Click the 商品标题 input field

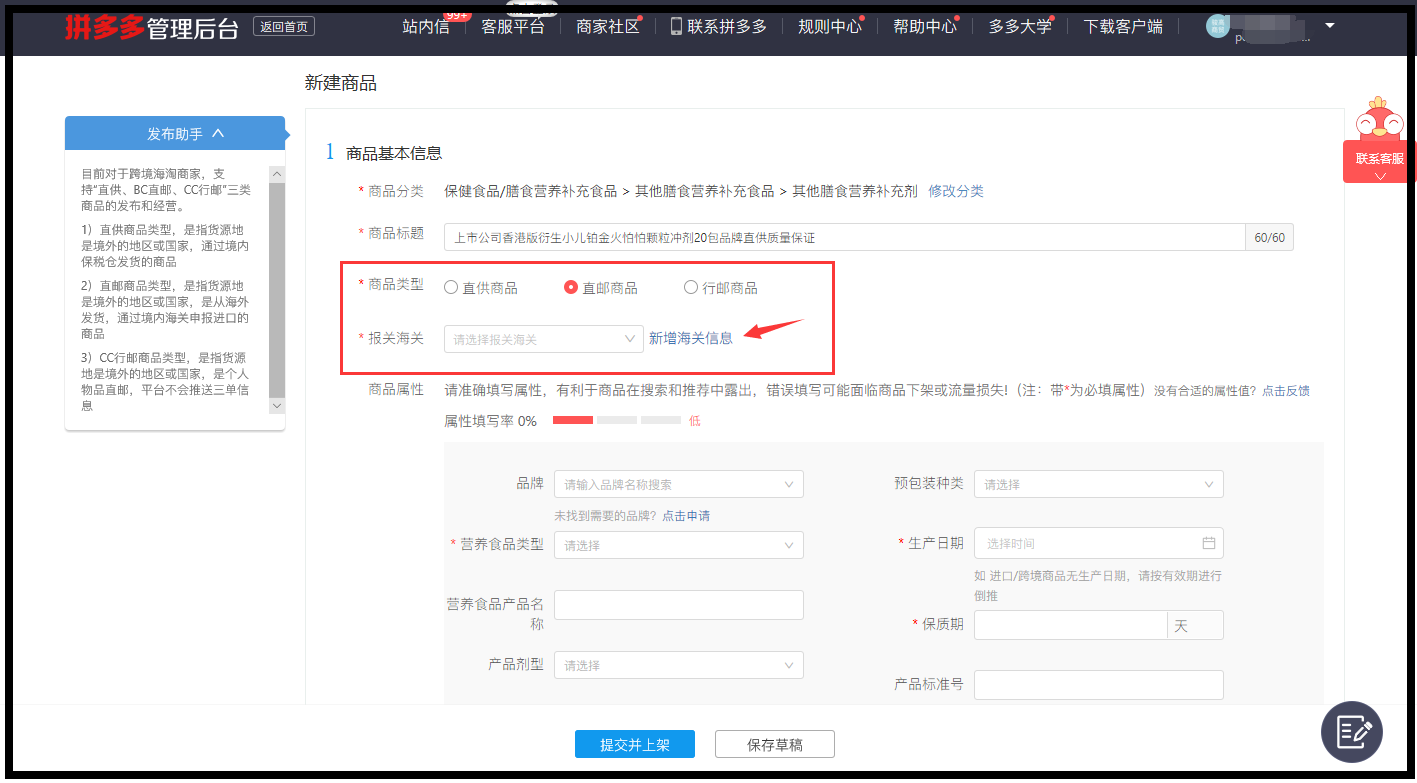click(844, 237)
